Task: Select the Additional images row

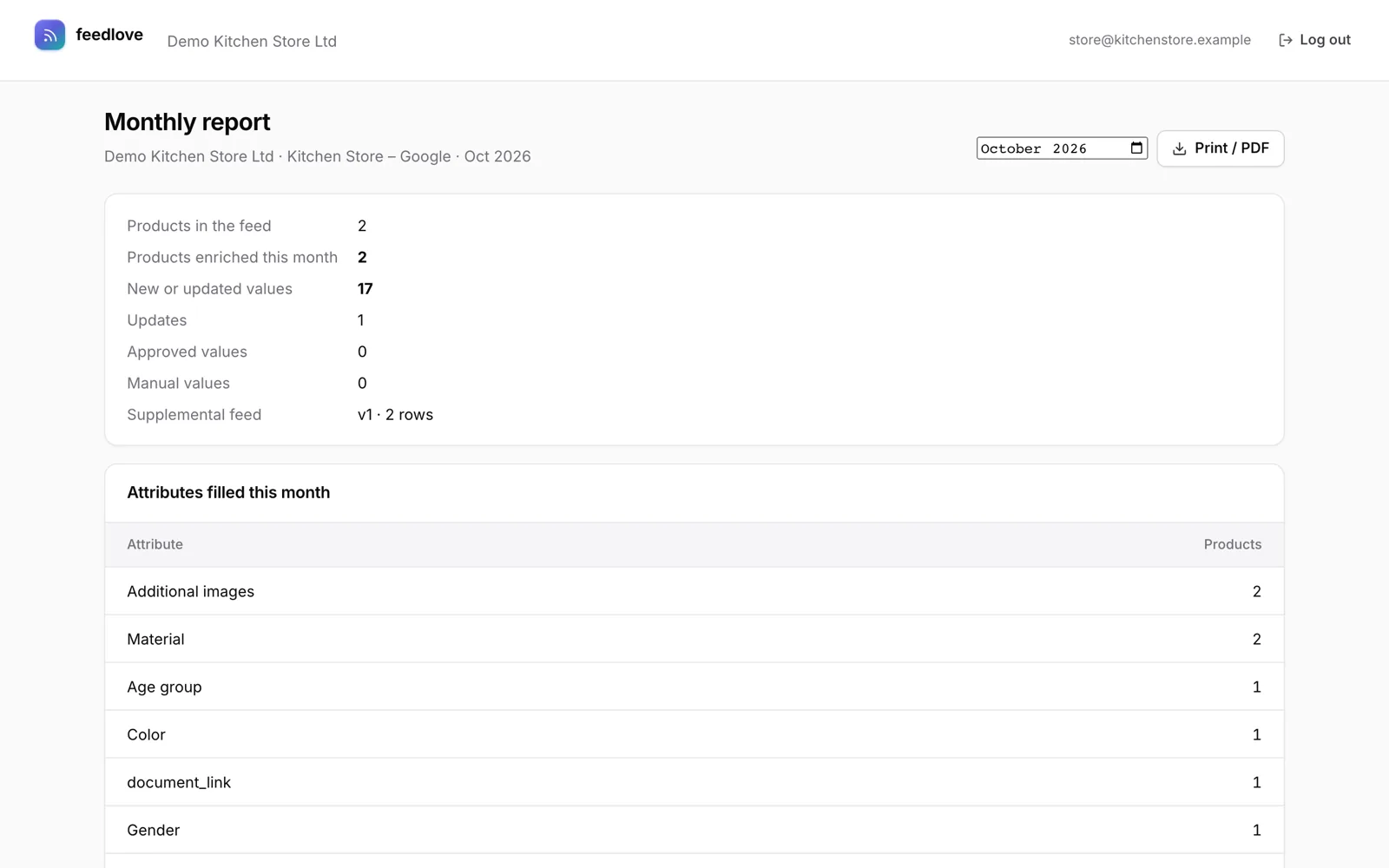Action: tap(694, 591)
